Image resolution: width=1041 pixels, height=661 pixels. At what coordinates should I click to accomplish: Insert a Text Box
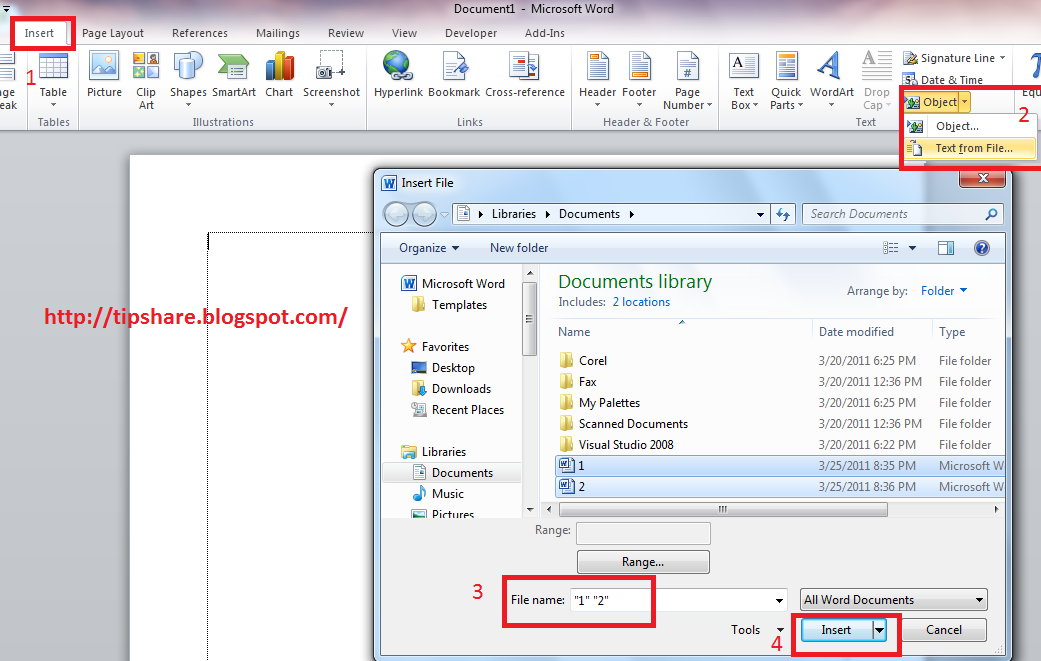pos(744,81)
